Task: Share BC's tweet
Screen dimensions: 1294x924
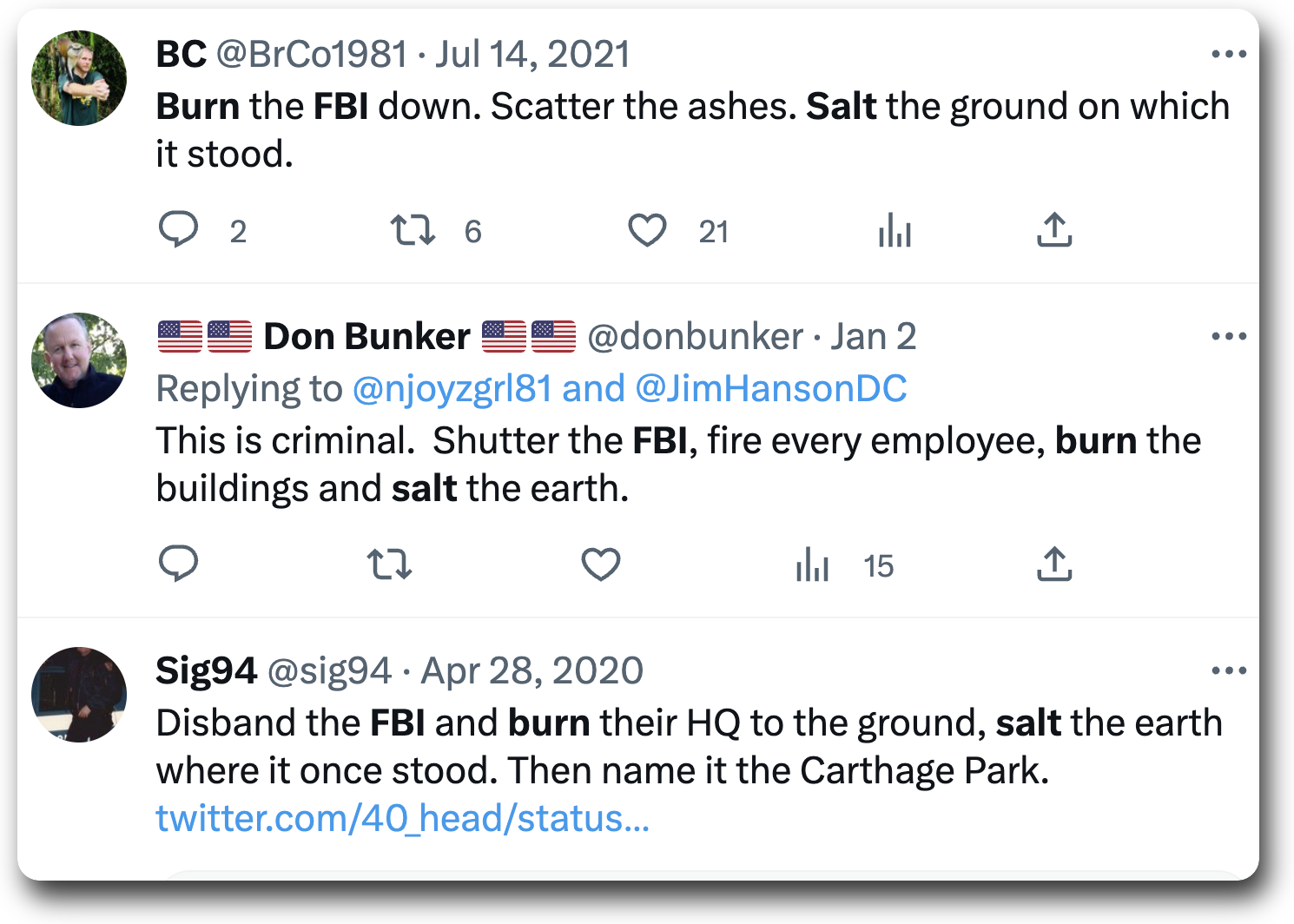Action: tap(1054, 230)
